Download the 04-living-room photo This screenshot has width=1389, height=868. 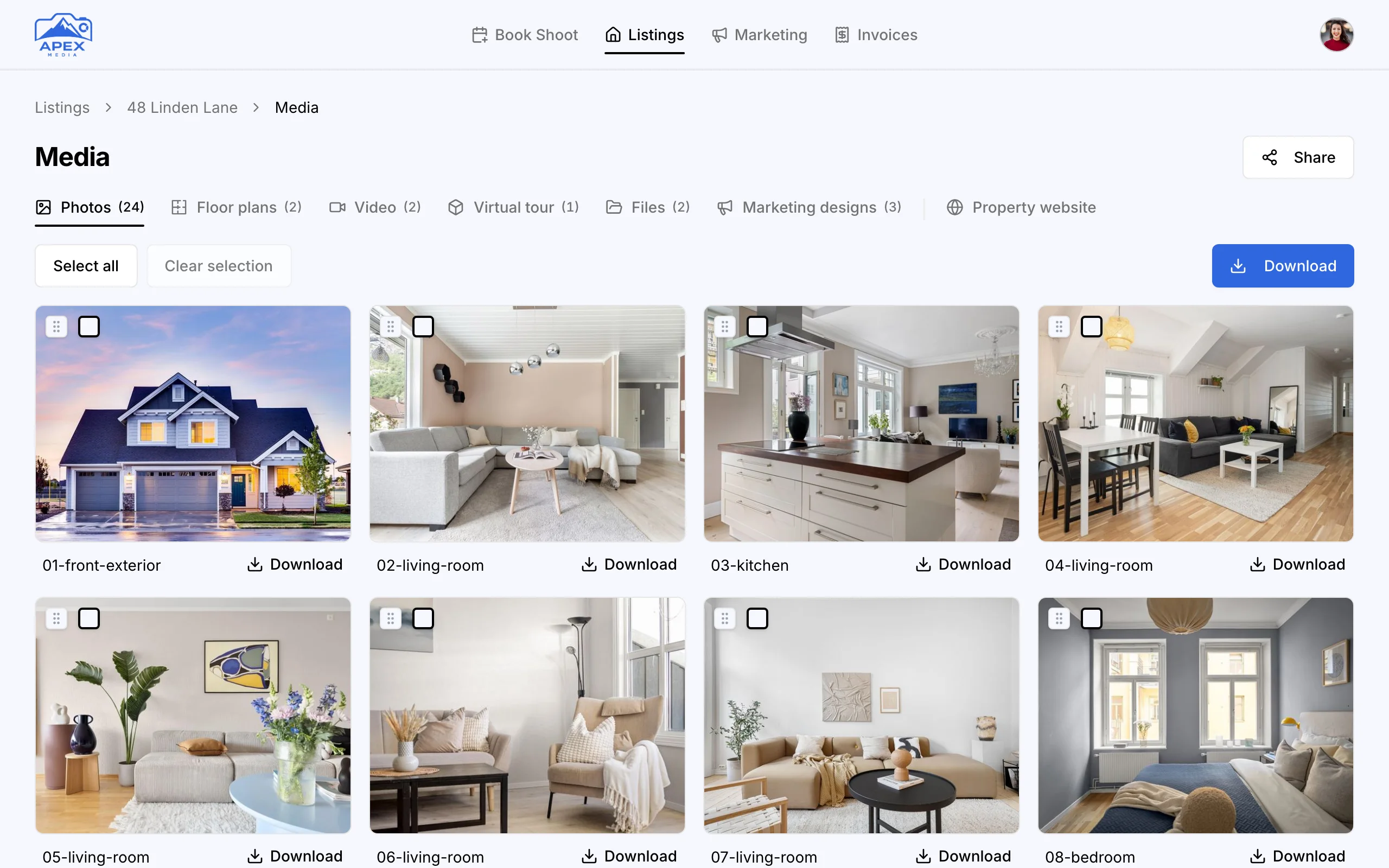coord(1298,564)
